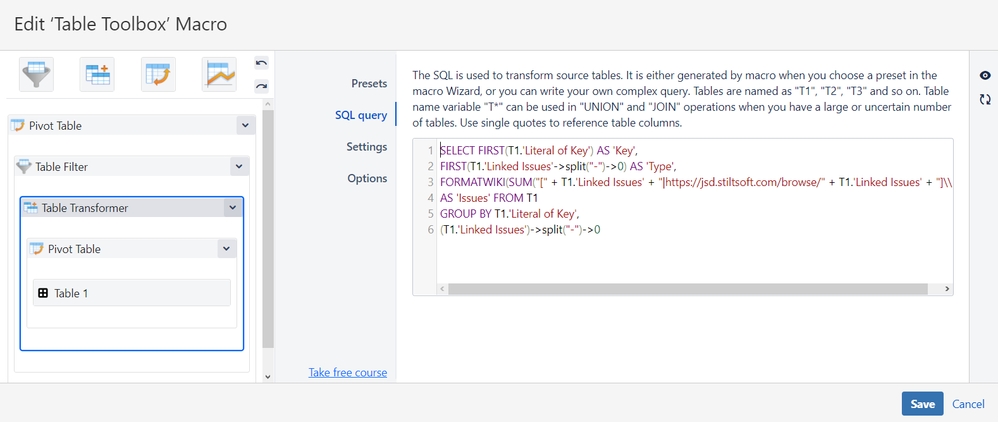Click SQL line 6 split expression

coord(521,230)
